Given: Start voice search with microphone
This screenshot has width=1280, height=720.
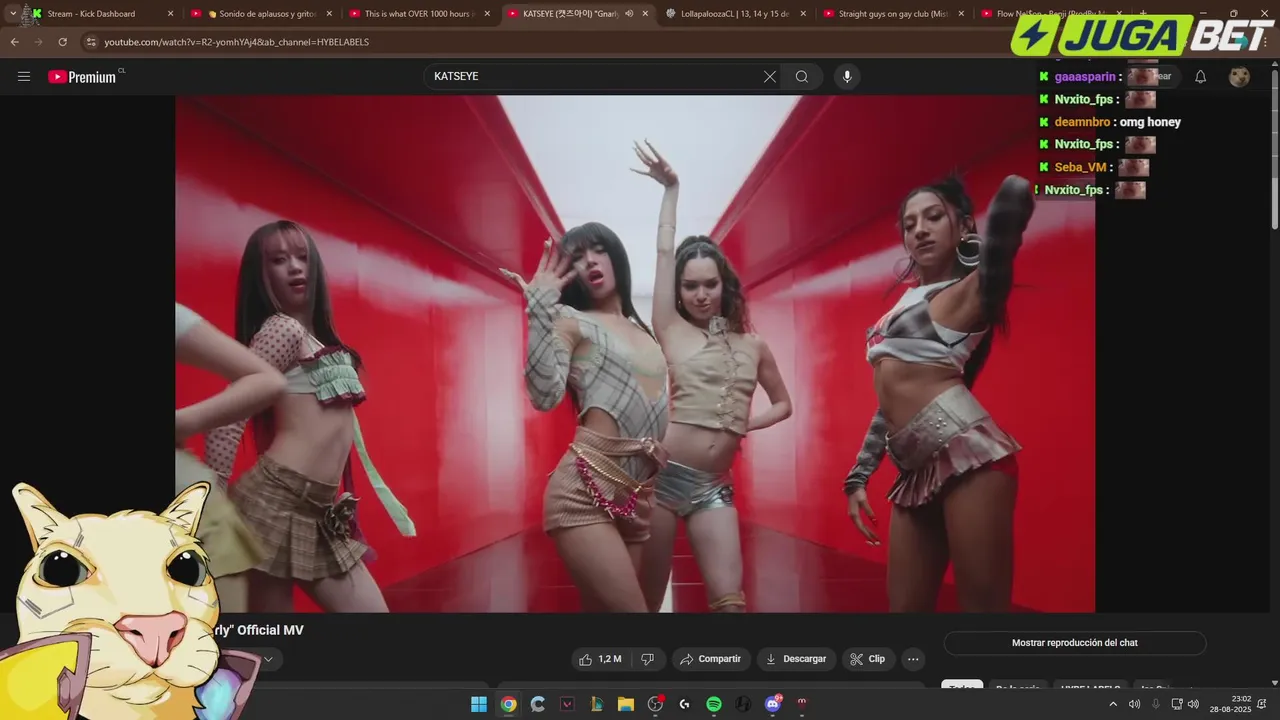Looking at the screenshot, I should tap(847, 77).
